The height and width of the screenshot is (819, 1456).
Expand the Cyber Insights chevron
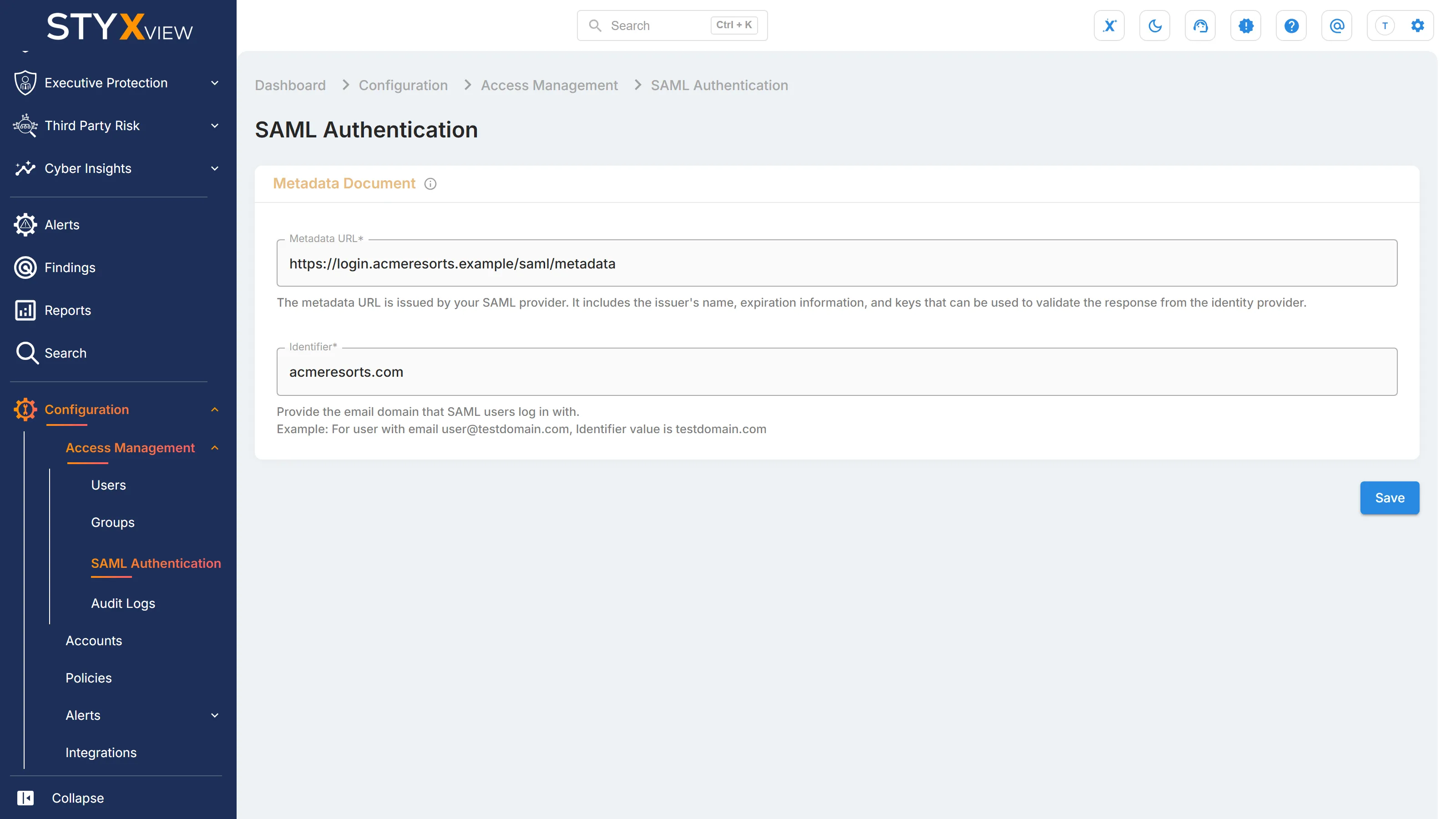click(215, 168)
